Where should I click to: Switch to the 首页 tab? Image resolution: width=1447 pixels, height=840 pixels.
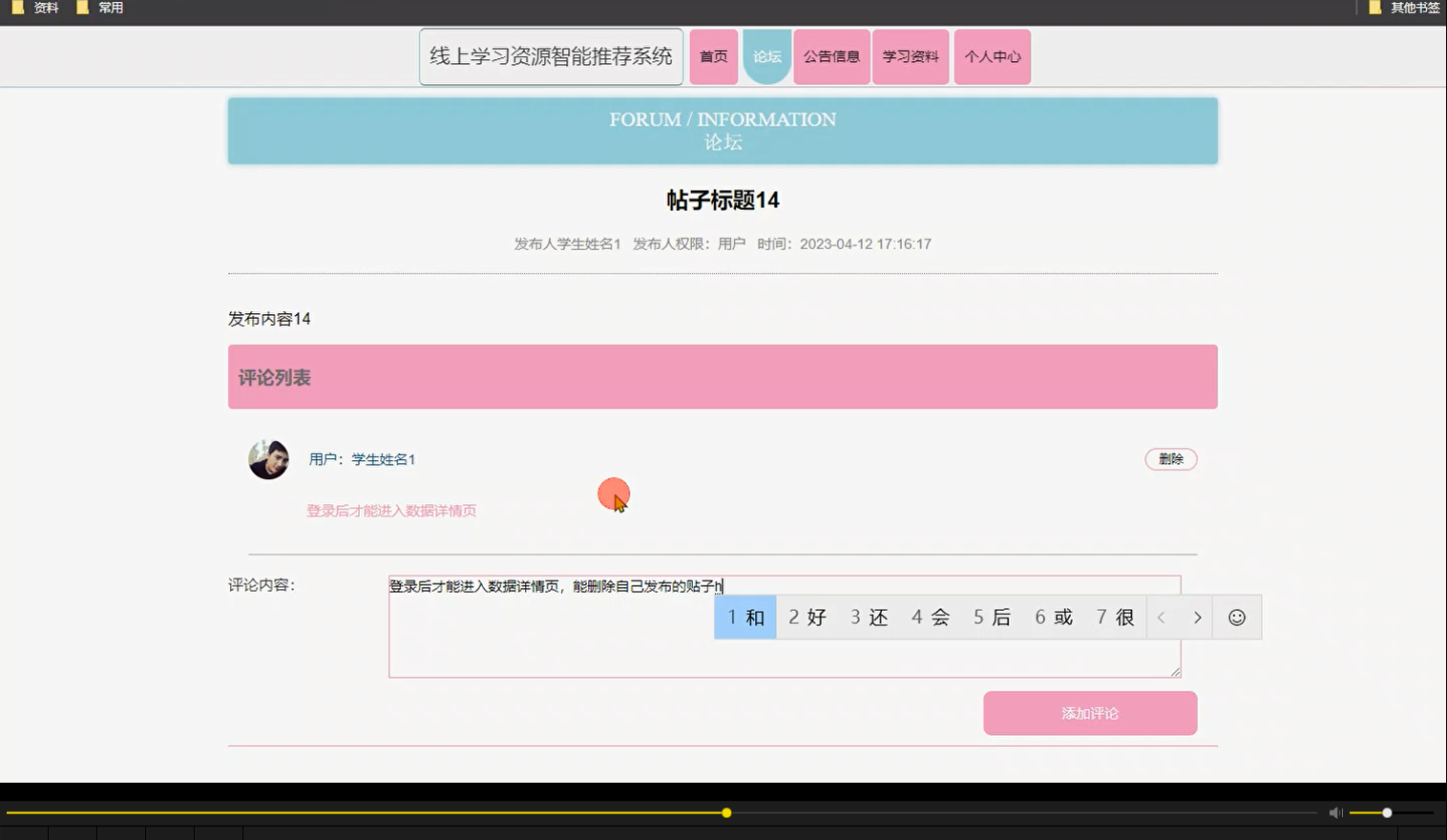[713, 56]
